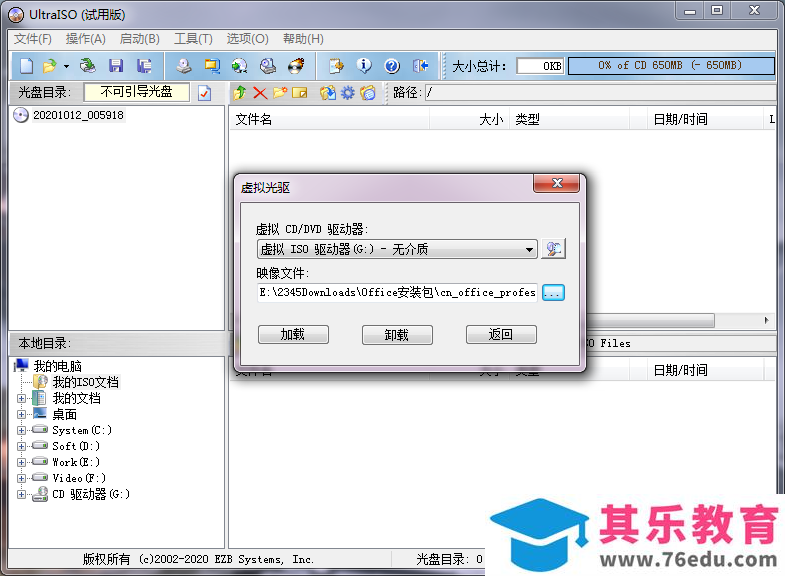
Task: Open the 文件(F) menu
Action: tap(33, 39)
